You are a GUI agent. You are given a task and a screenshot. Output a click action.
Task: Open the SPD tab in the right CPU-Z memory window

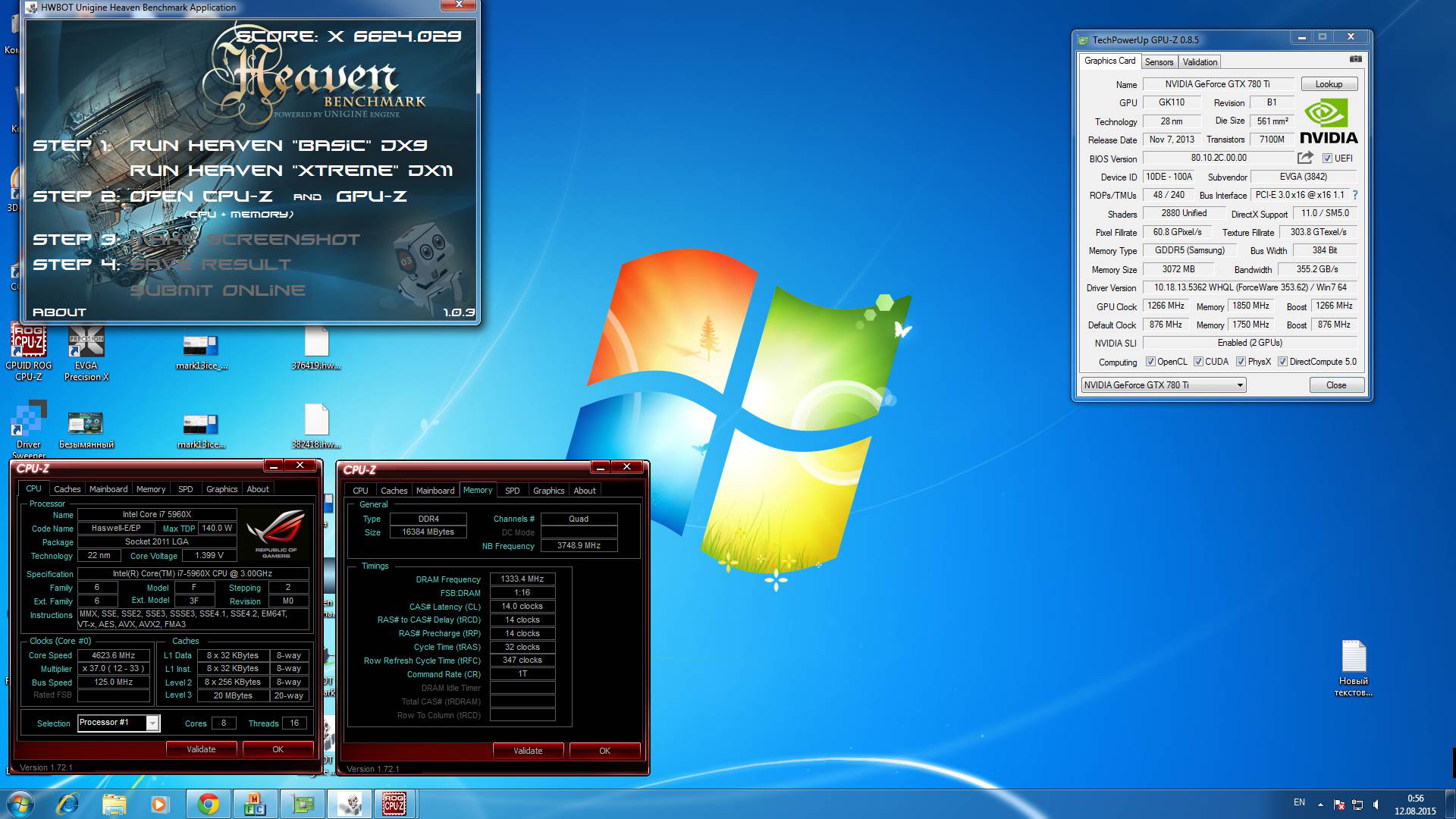tap(513, 491)
